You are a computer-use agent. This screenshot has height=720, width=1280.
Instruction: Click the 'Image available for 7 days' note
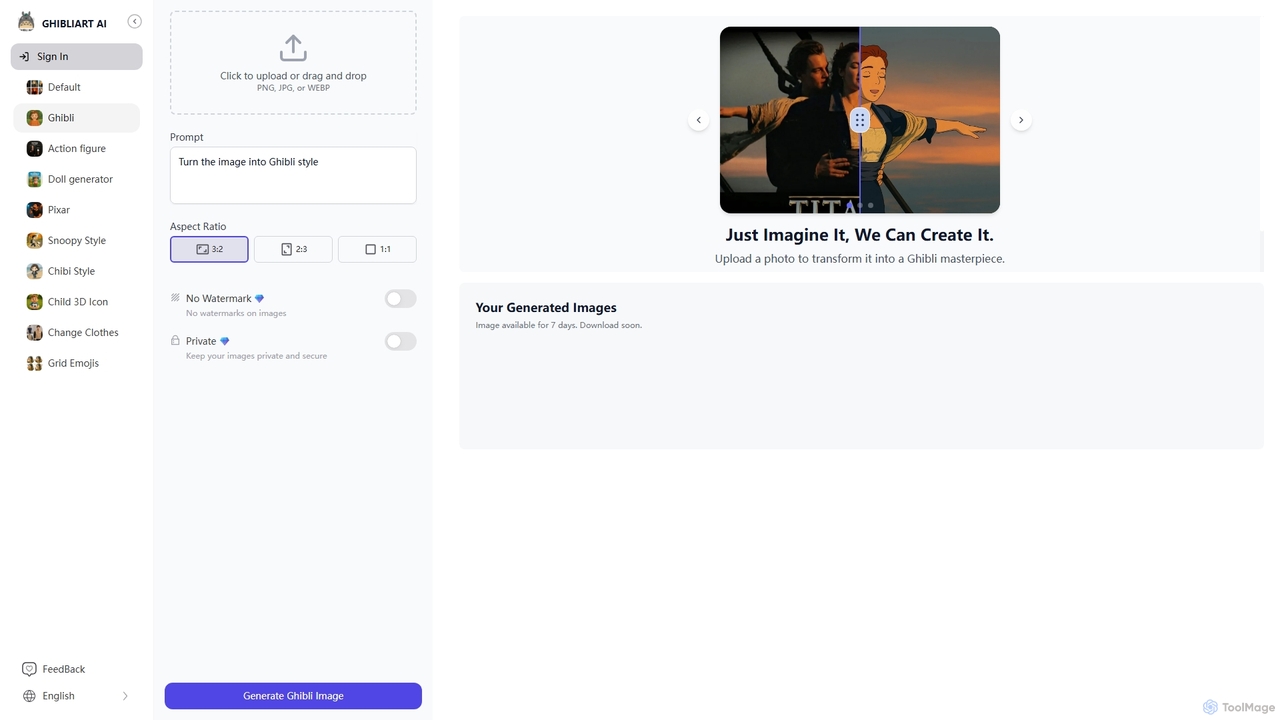(x=559, y=325)
